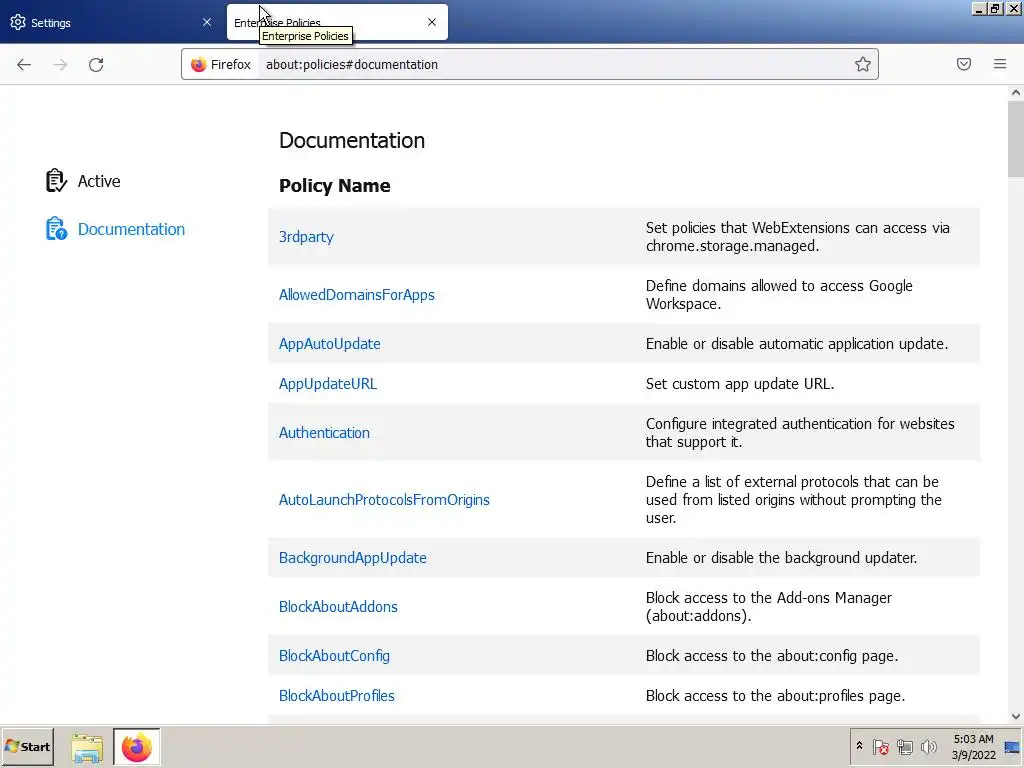Click the 'Policy Name' column header

tap(334, 186)
